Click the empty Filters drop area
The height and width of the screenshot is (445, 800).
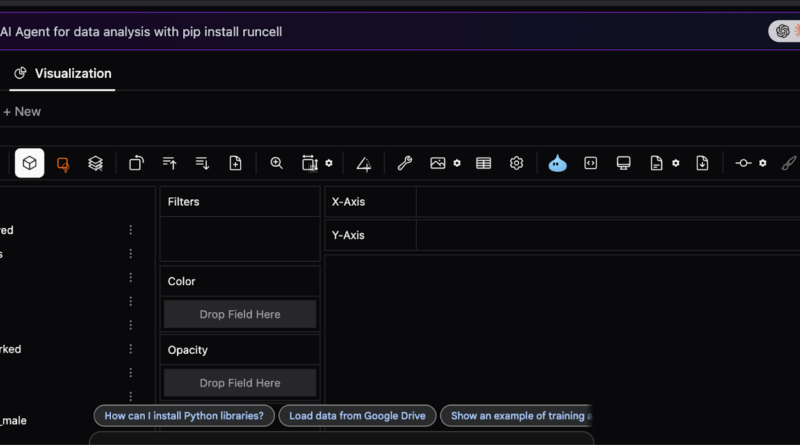coord(240,239)
